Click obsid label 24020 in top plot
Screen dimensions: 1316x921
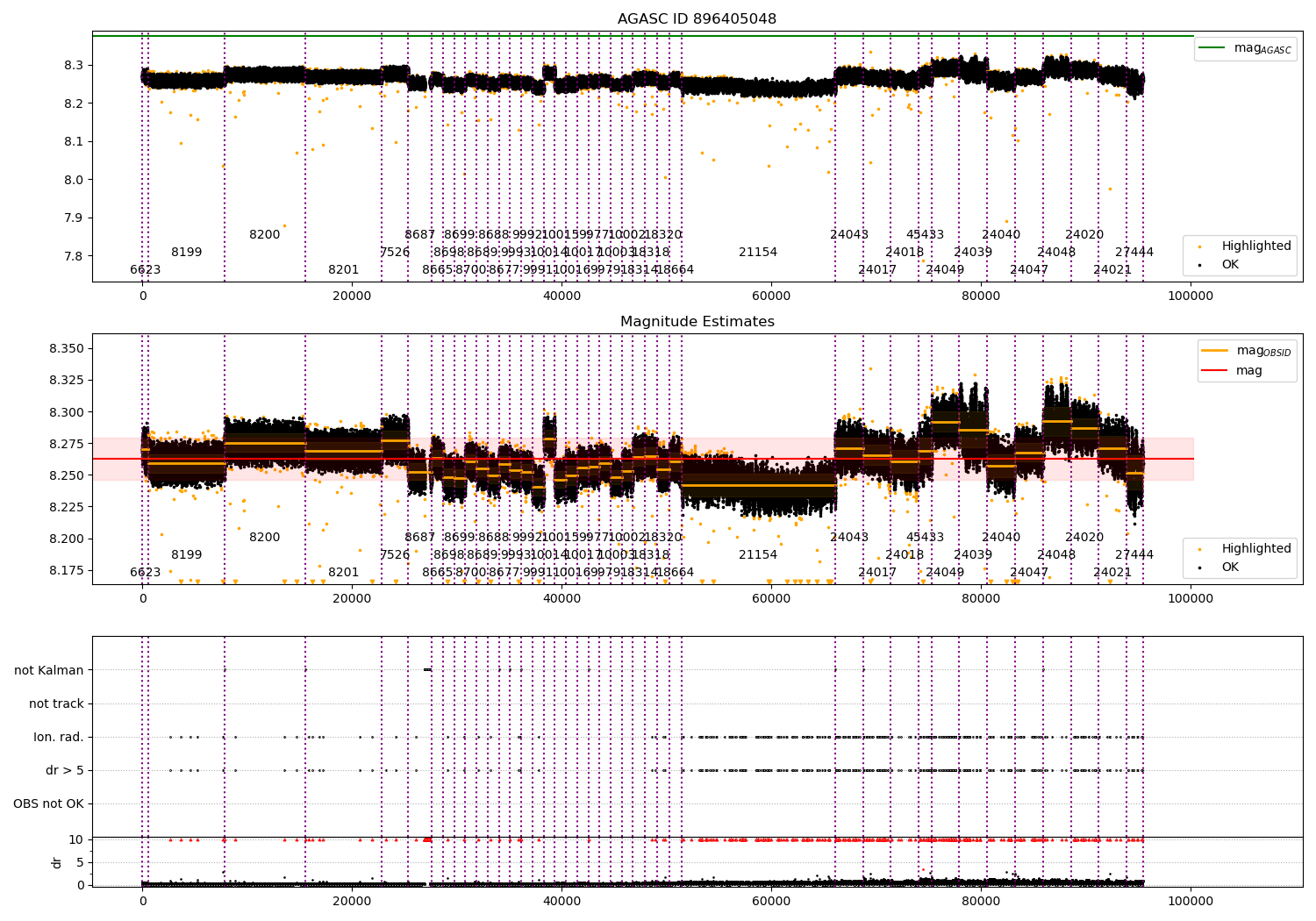(x=1084, y=234)
